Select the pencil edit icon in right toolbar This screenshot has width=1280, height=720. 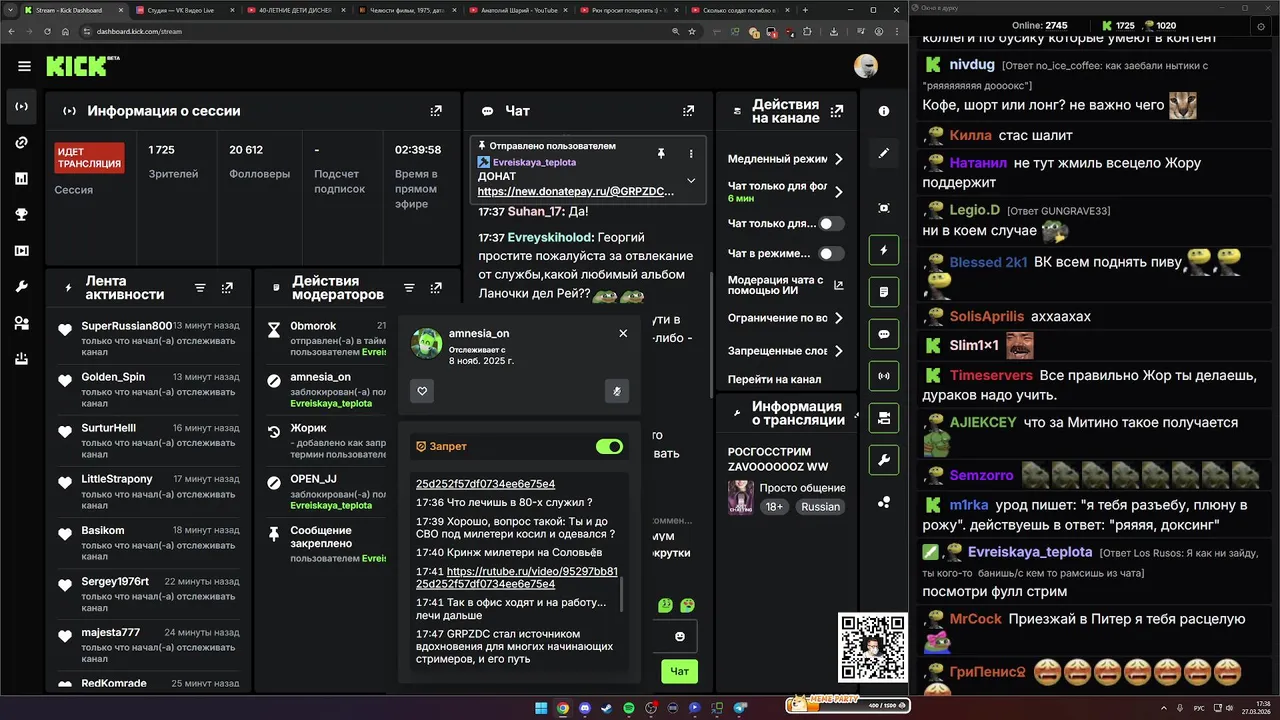click(x=884, y=153)
